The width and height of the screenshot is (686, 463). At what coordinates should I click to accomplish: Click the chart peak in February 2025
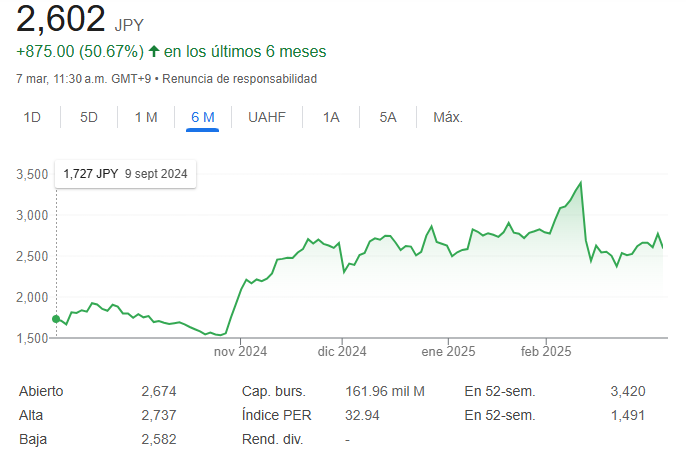[581, 182]
